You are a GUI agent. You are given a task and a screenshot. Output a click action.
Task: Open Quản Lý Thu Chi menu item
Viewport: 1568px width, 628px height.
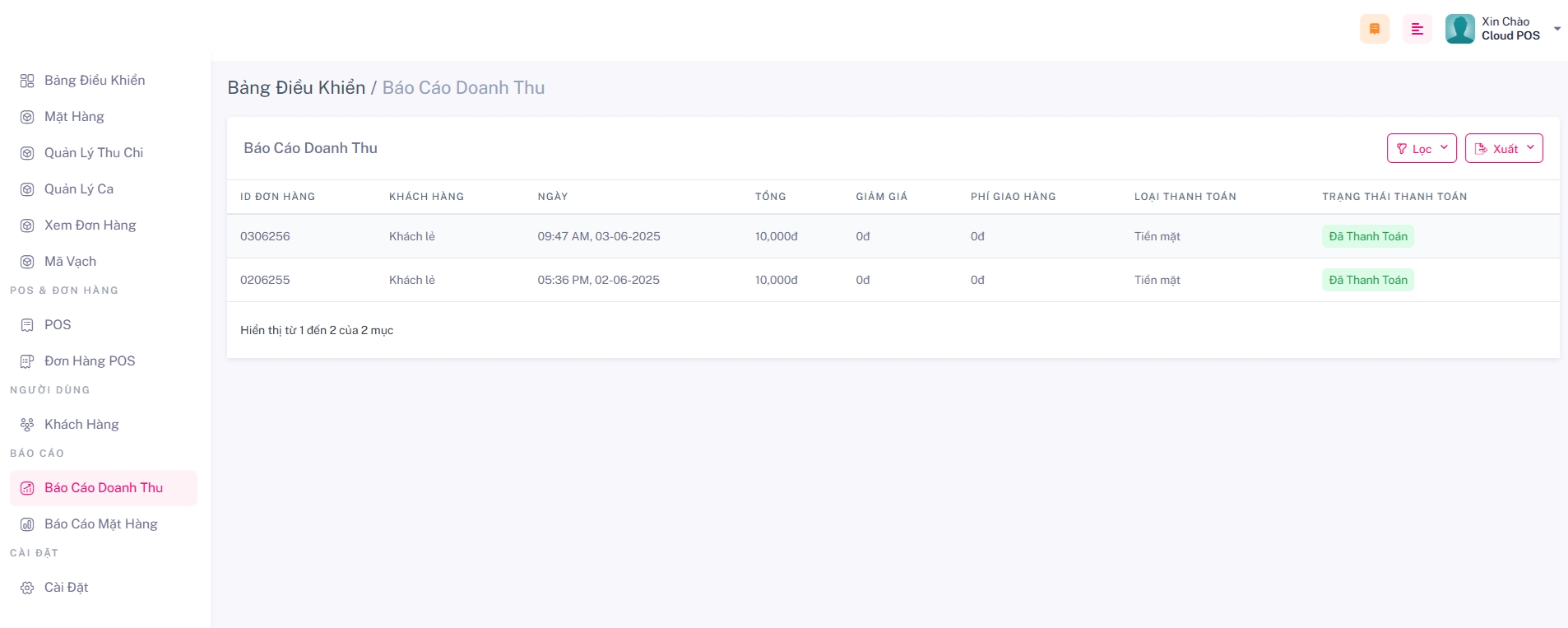tap(93, 153)
